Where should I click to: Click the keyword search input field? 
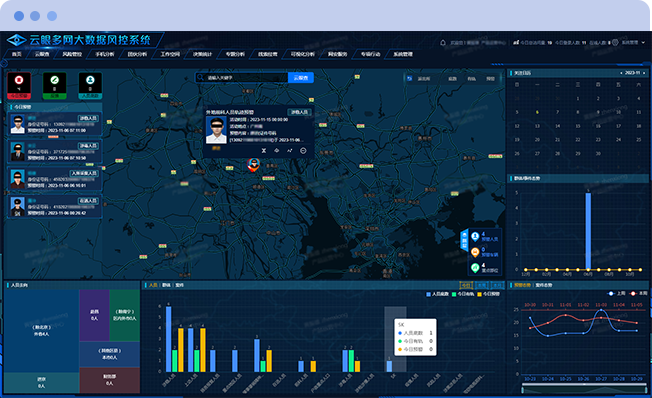coord(242,78)
